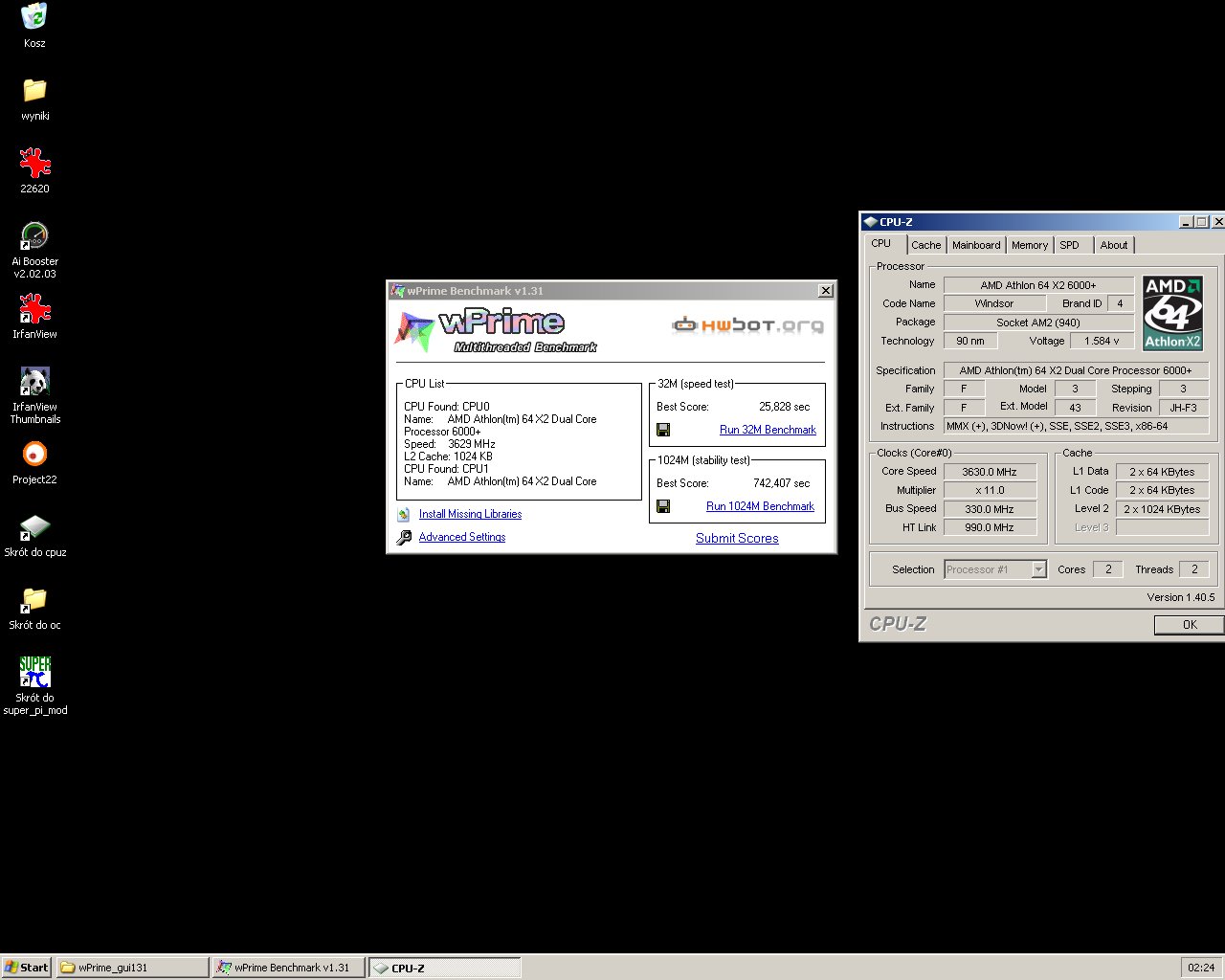Click the AMD Athlon X2 logo in CPU-Z
Viewport: 1225px width, 980px height.
pos(1172,313)
